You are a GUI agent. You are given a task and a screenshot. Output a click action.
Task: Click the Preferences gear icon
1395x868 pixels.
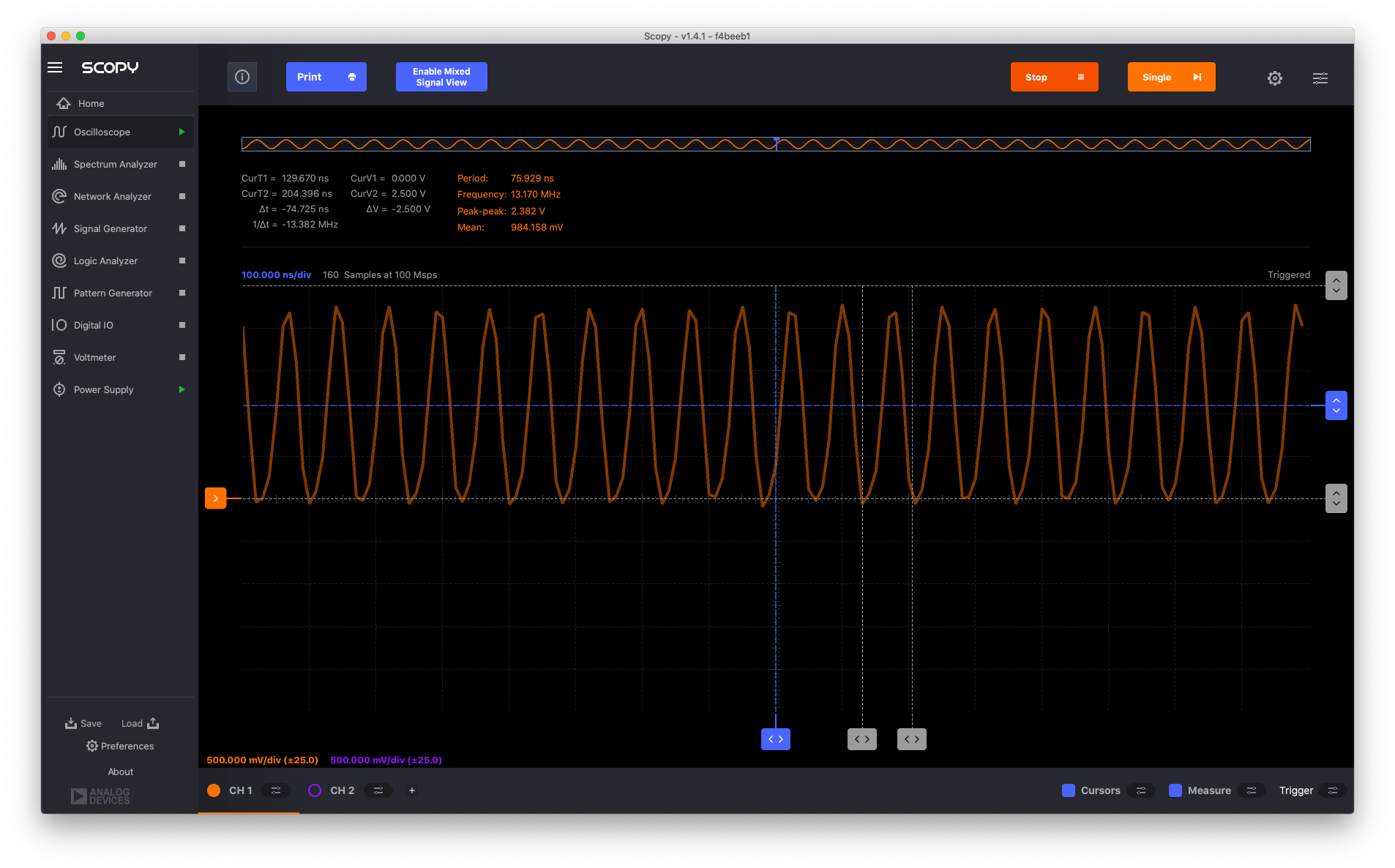tap(92, 746)
